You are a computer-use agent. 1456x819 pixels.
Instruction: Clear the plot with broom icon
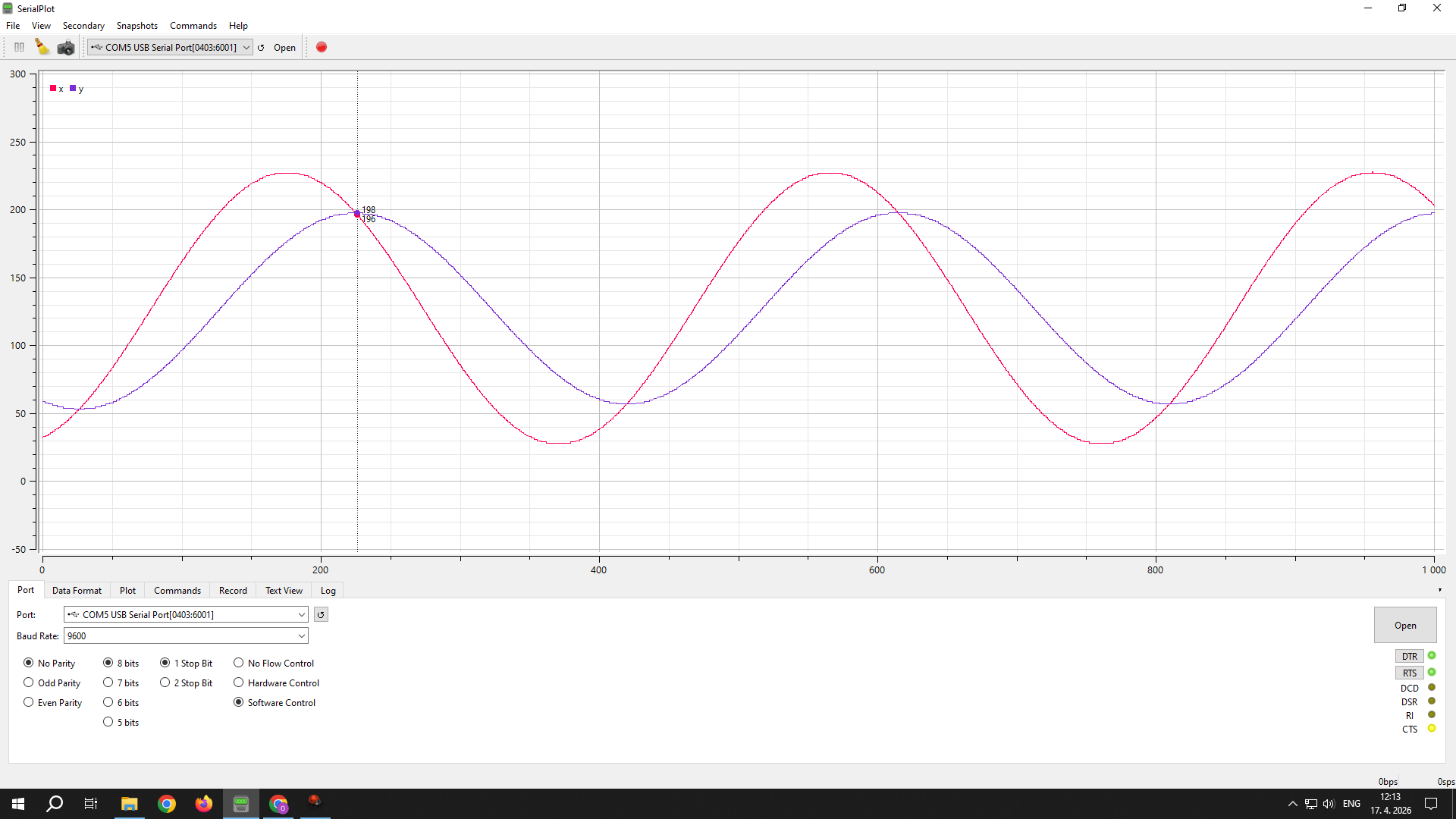pyautogui.click(x=42, y=47)
